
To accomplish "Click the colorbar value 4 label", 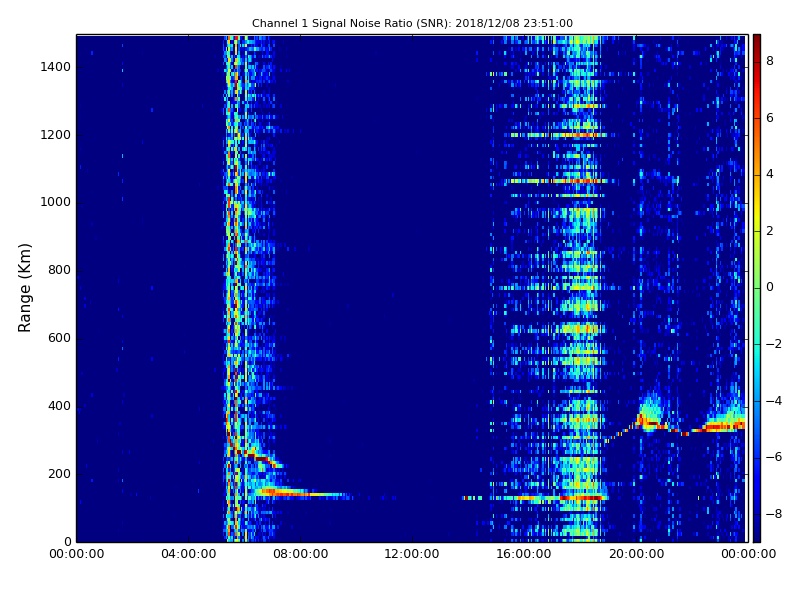I will click(770, 174).
